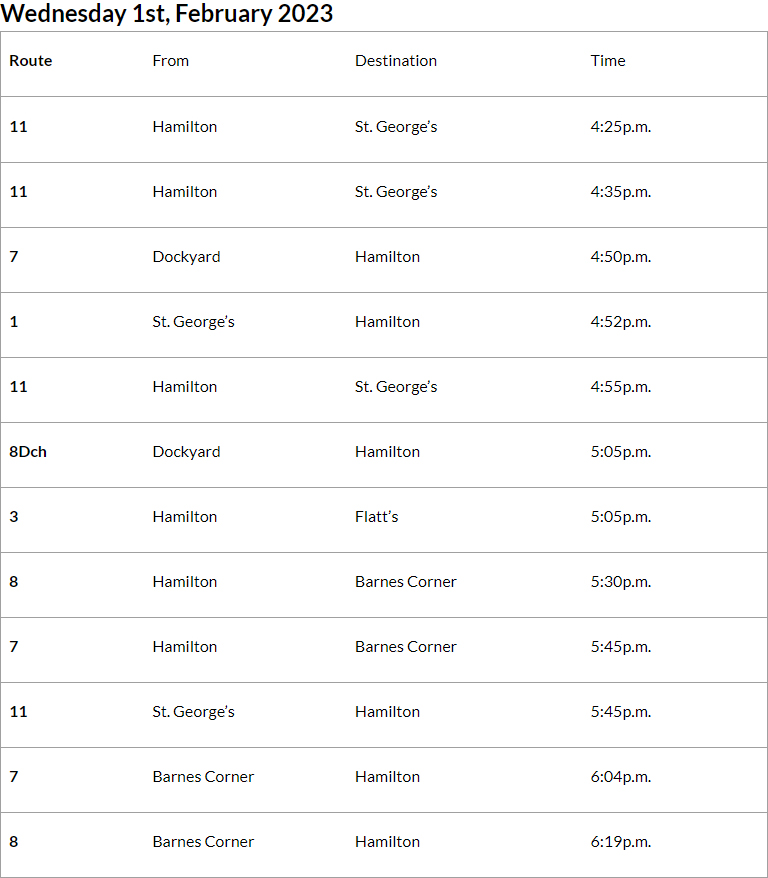
Task: Select the 6:19p.m. time cell
Action: 620,842
